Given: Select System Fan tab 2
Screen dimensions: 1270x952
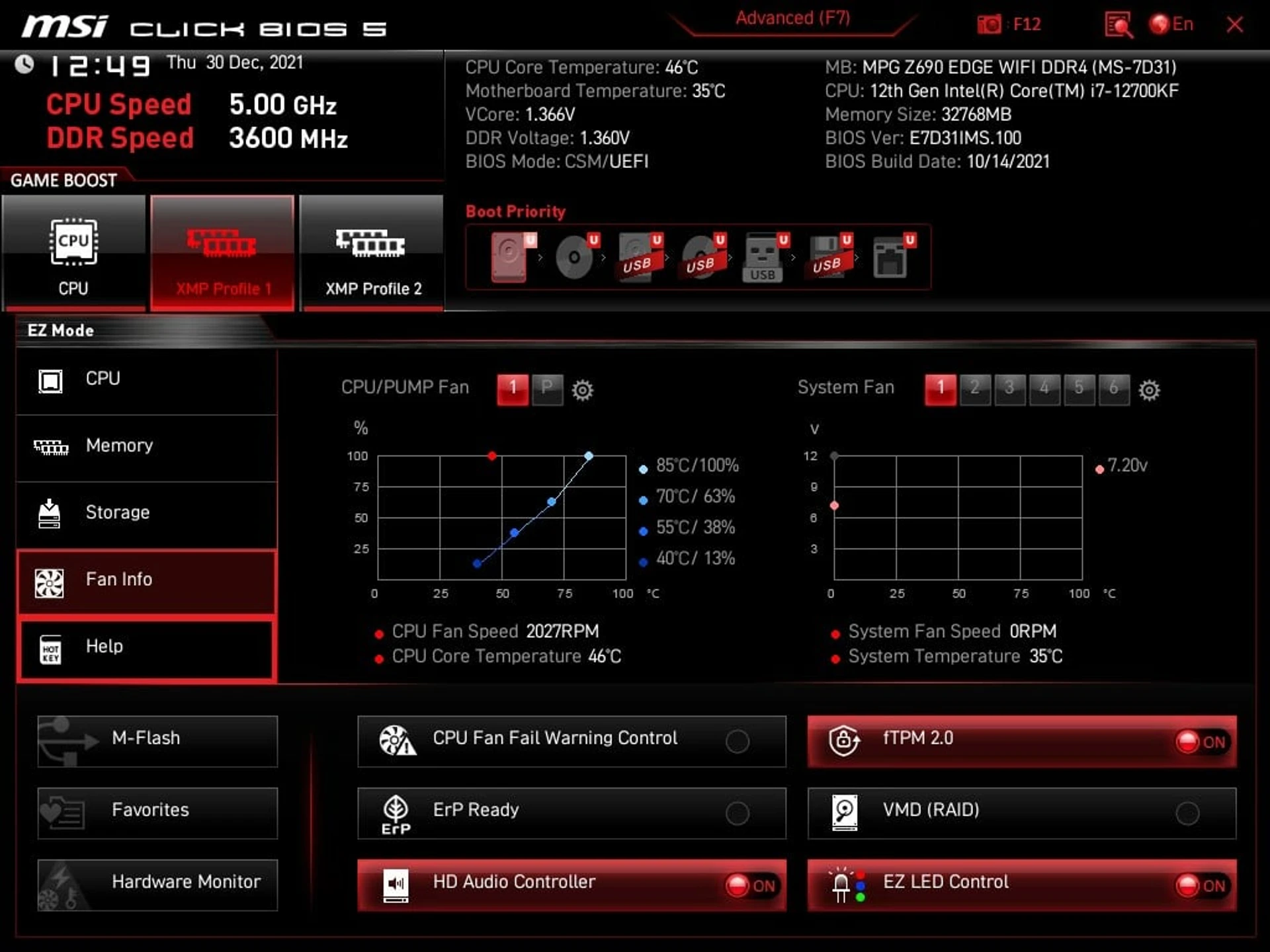Looking at the screenshot, I should (x=975, y=389).
